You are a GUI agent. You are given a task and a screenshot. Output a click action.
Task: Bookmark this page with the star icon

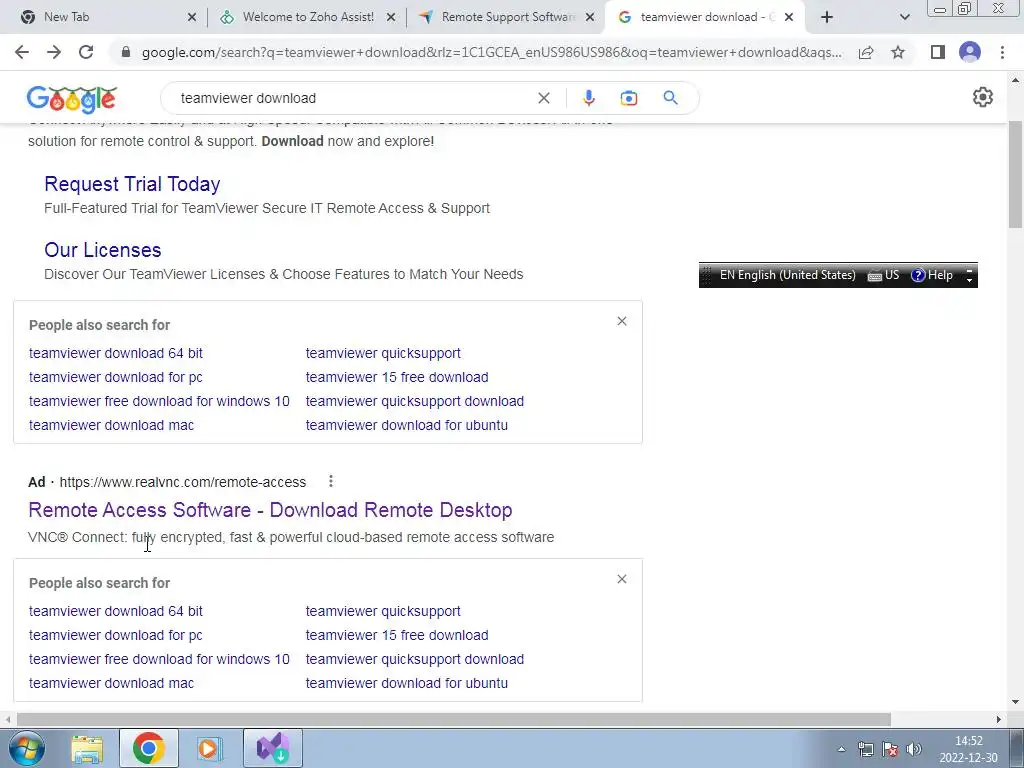pos(898,52)
